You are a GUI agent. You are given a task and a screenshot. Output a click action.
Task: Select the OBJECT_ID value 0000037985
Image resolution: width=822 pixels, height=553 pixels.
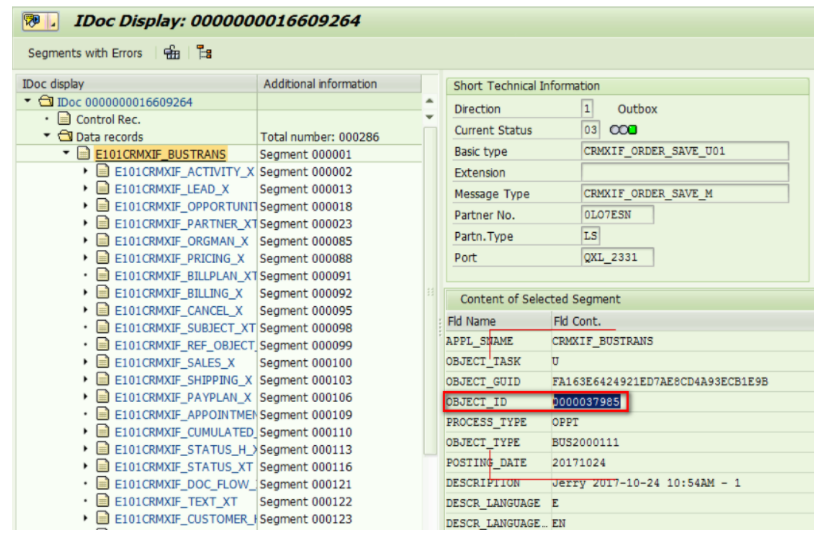(x=587, y=402)
